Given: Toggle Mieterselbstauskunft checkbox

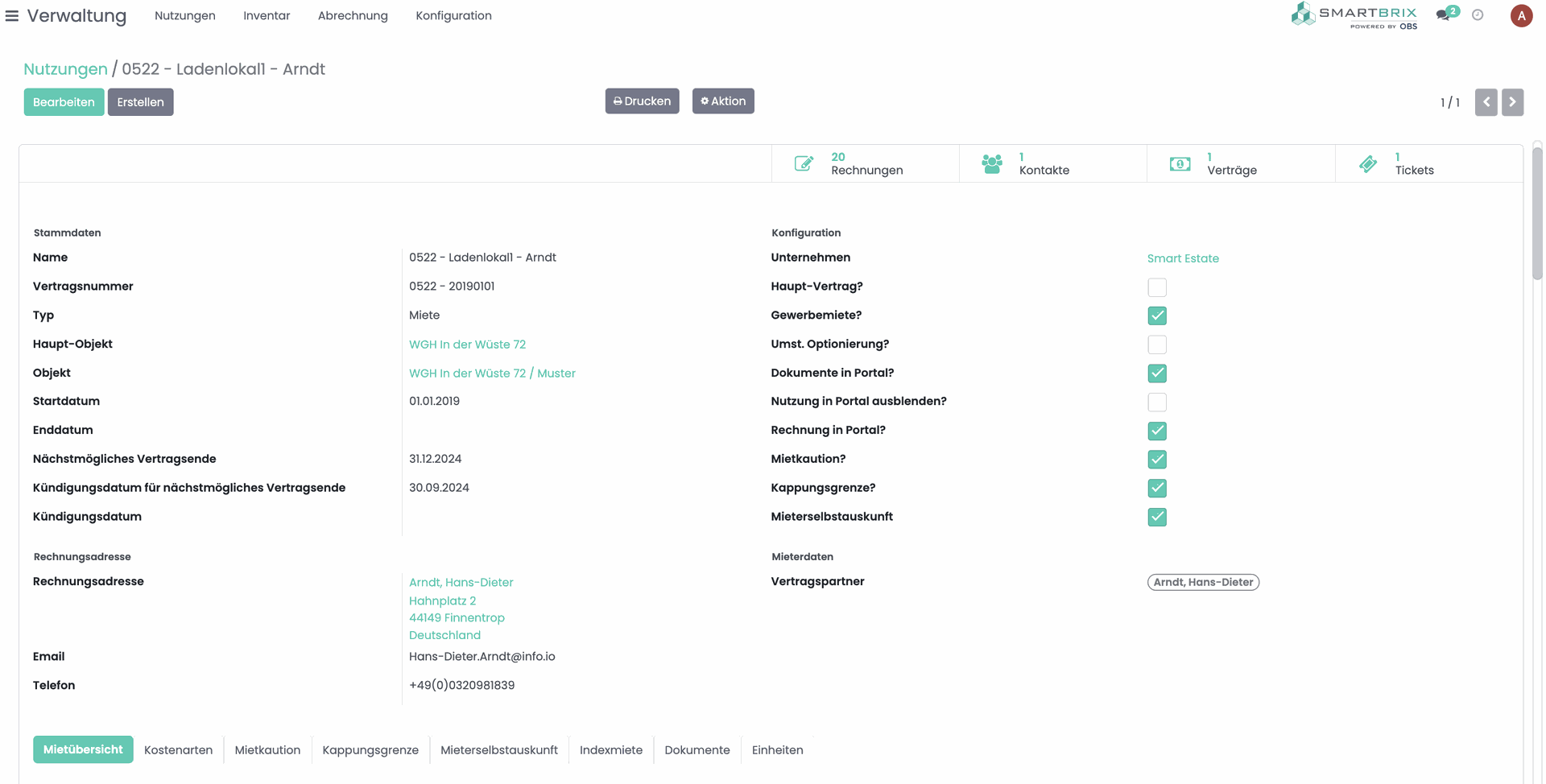Looking at the screenshot, I should click(x=1157, y=517).
